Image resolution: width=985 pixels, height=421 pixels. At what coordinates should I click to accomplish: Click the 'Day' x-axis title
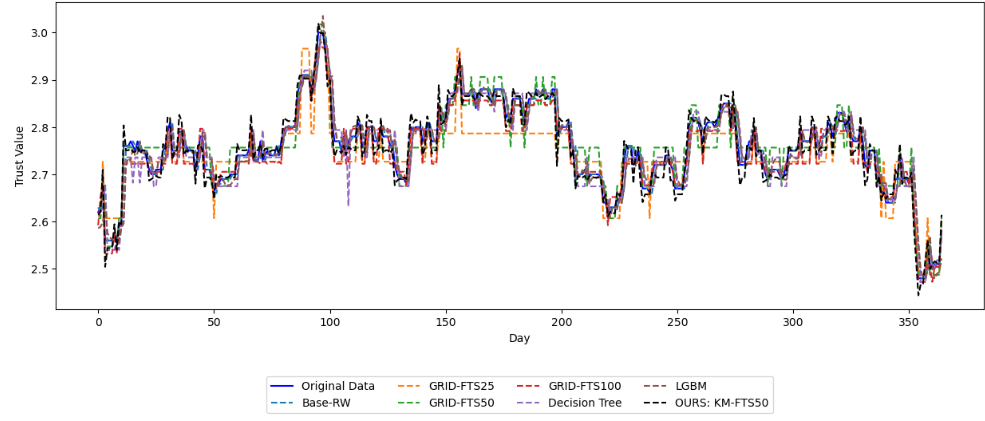[519, 340]
